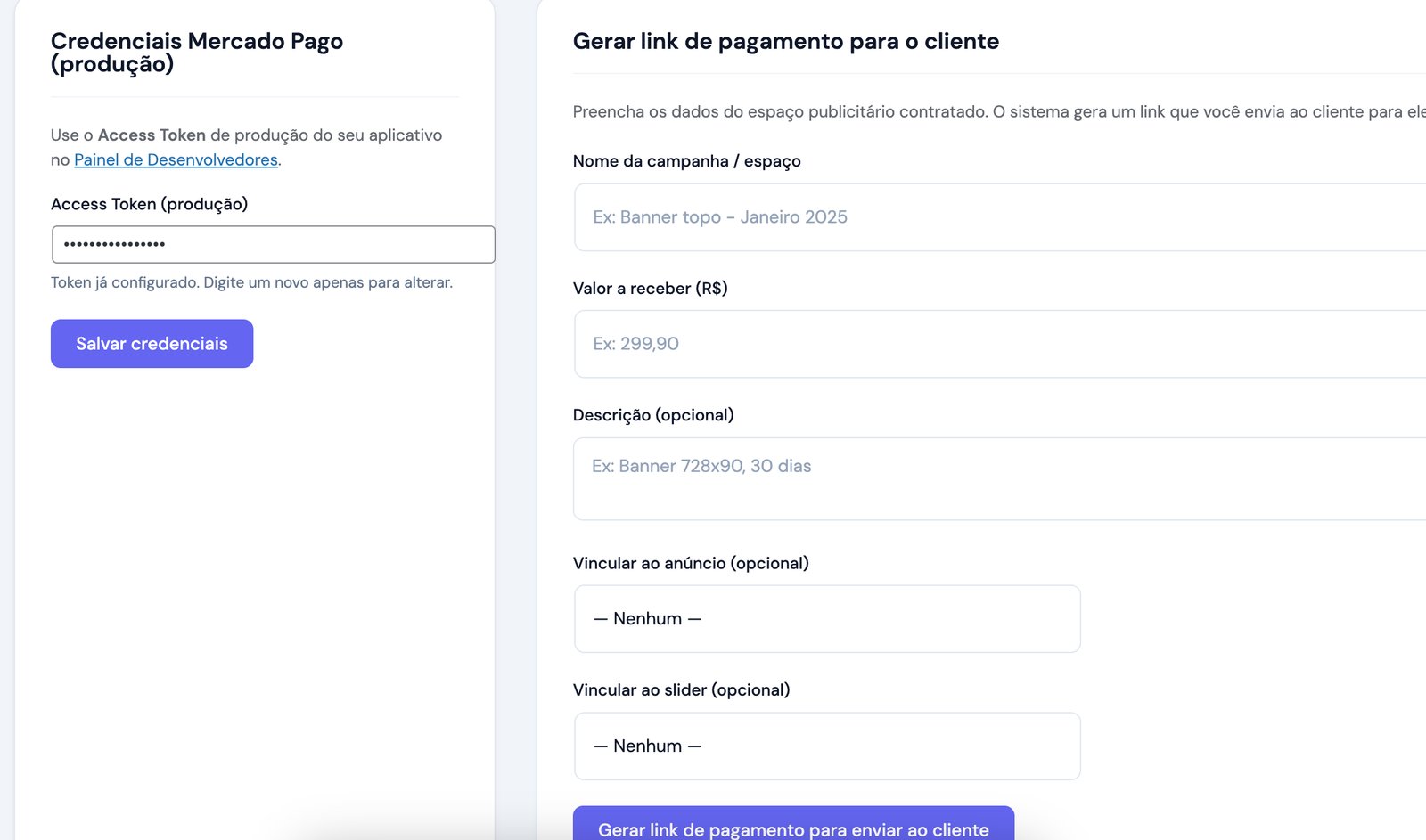Expand the Vincular ao slider dropdown
The image size is (1426, 840).
827,746
